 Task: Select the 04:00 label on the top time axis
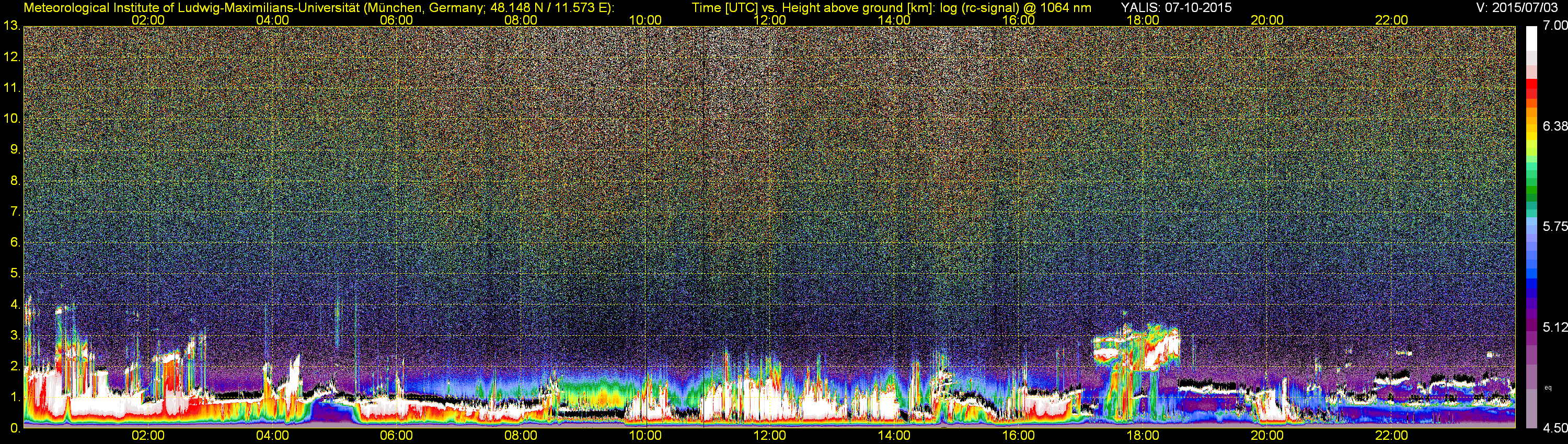click(x=272, y=20)
